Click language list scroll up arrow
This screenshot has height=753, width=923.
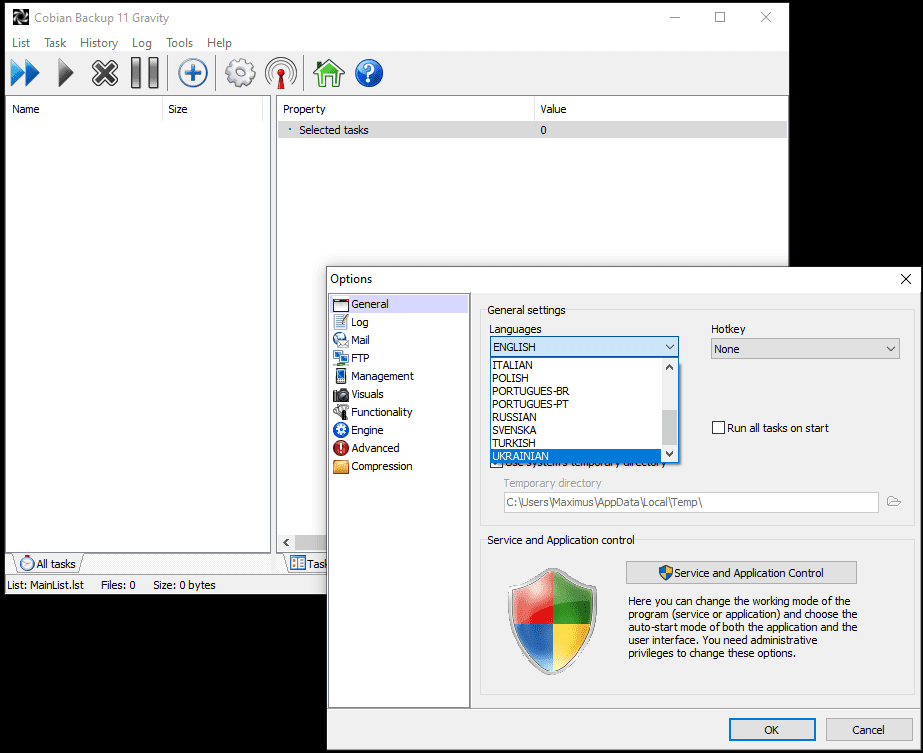pos(669,367)
